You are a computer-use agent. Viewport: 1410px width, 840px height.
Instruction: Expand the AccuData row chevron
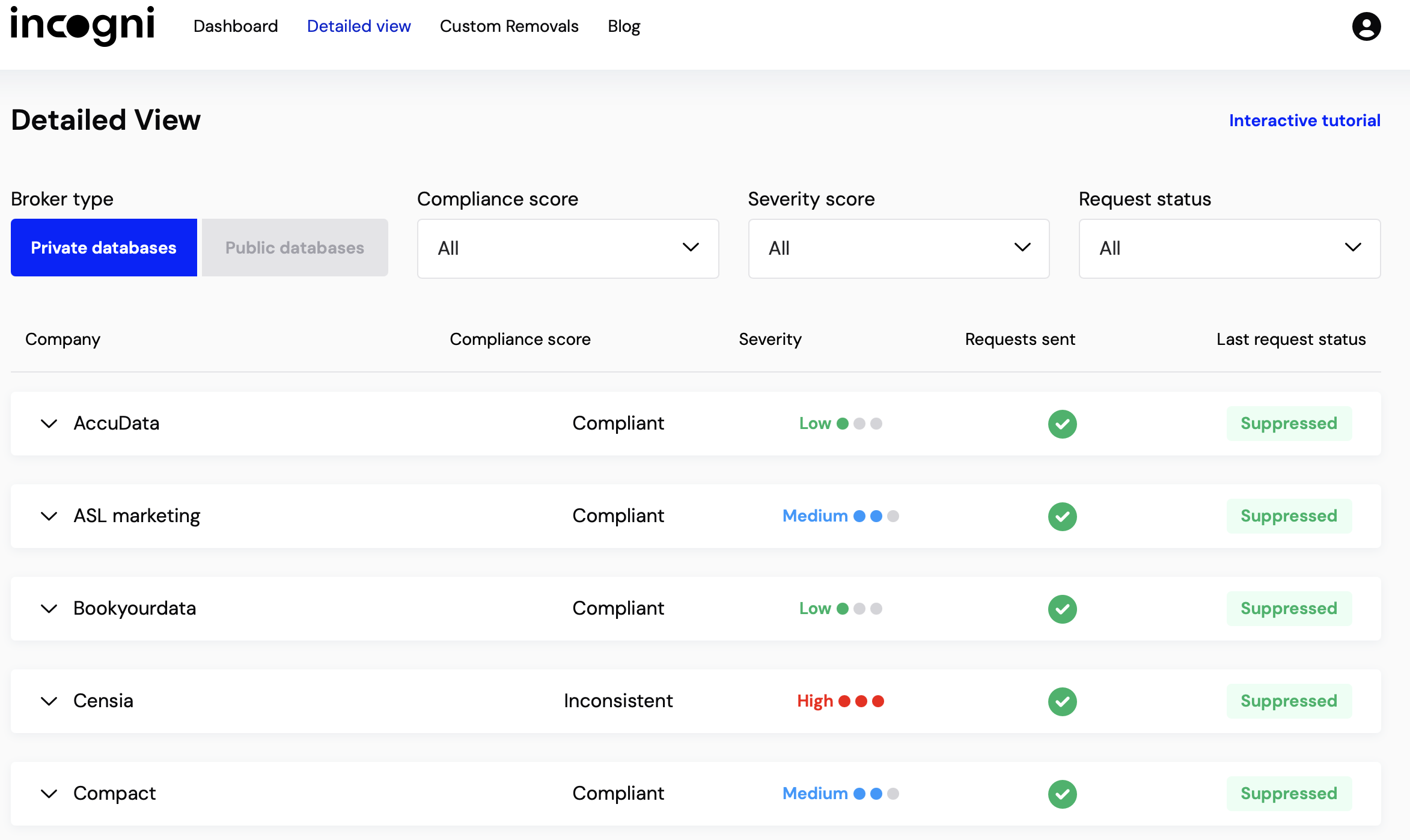pyautogui.click(x=49, y=424)
